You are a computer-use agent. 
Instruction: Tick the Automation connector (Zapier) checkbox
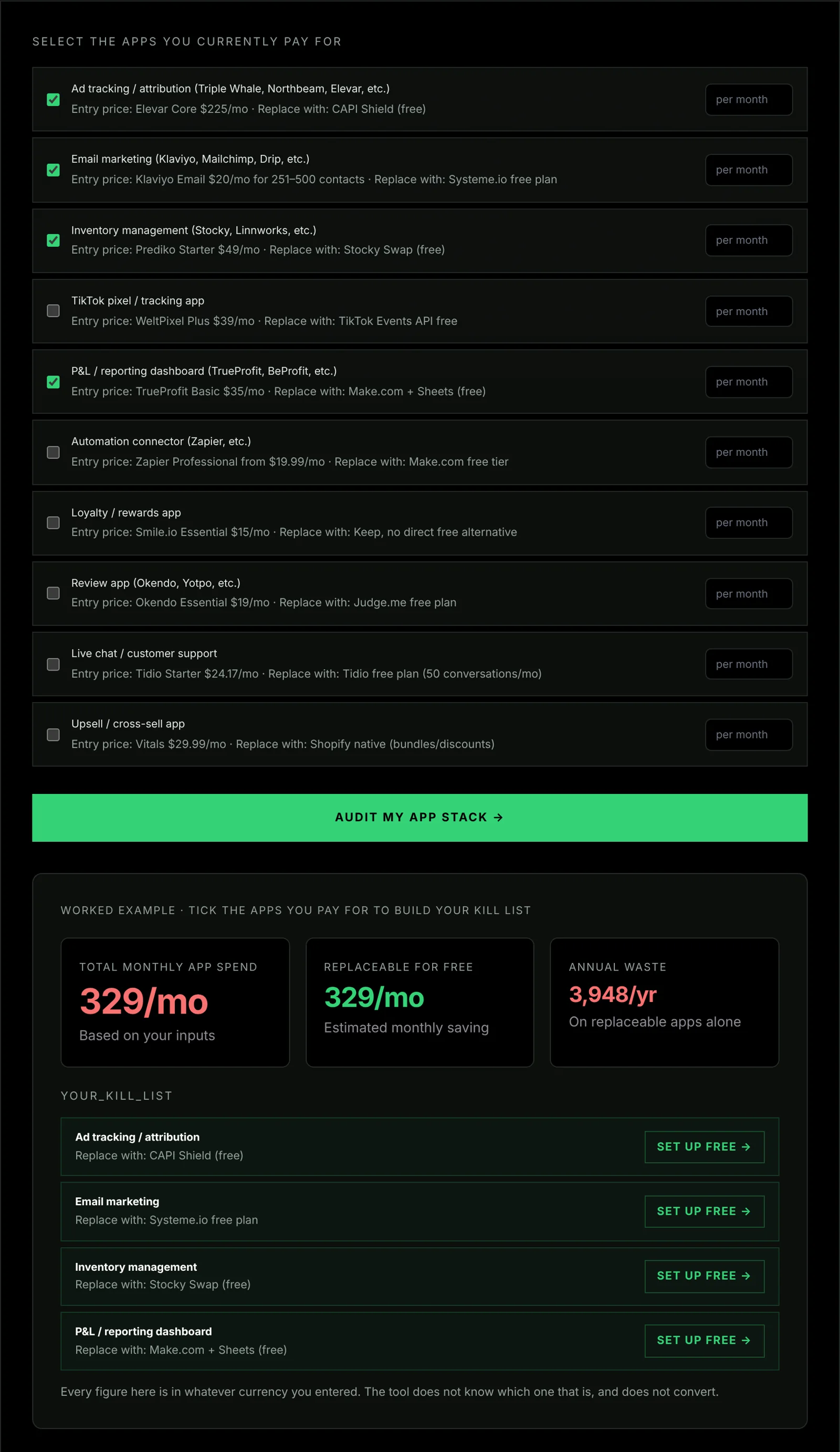pyautogui.click(x=53, y=452)
